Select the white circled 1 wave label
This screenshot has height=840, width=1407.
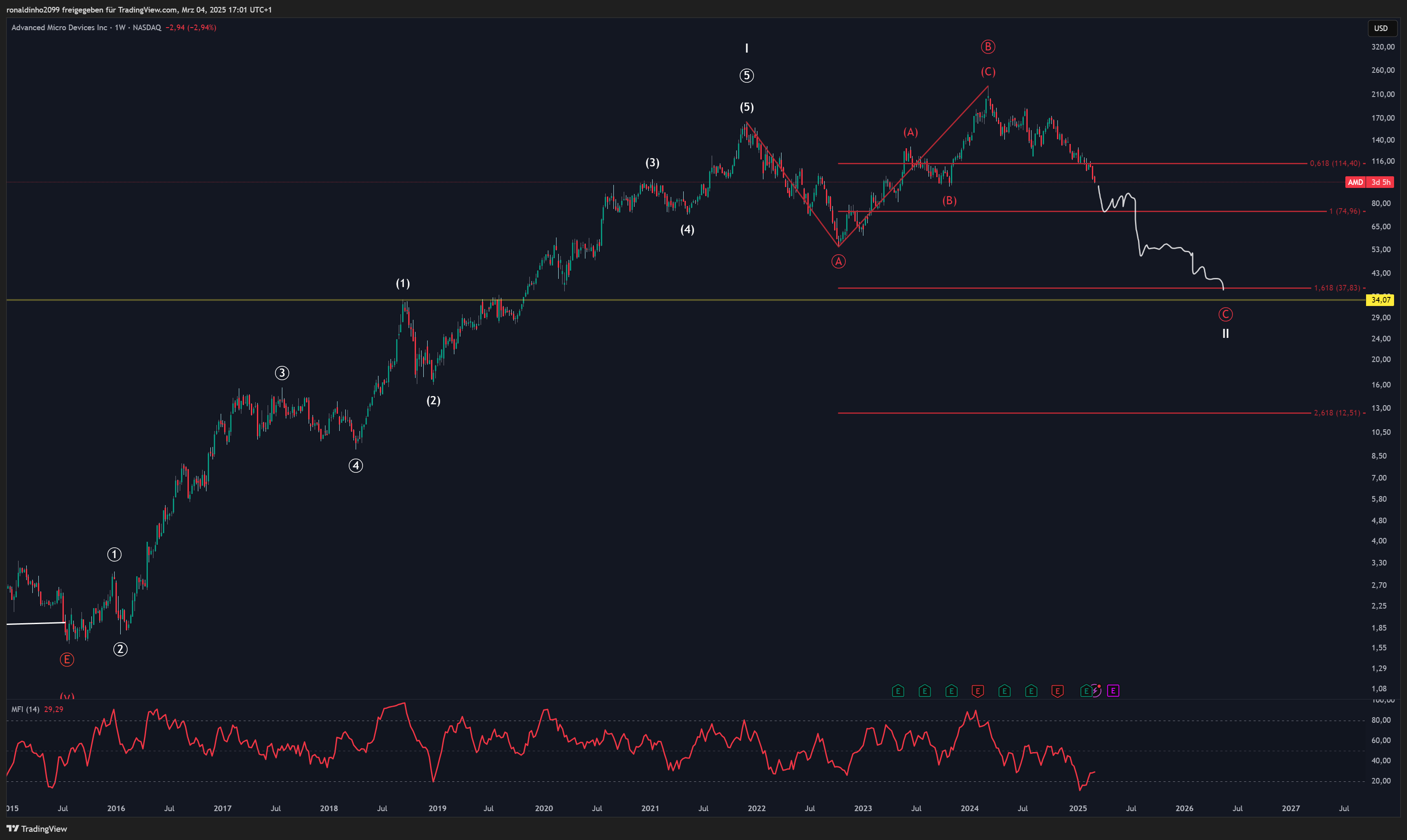(x=114, y=555)
